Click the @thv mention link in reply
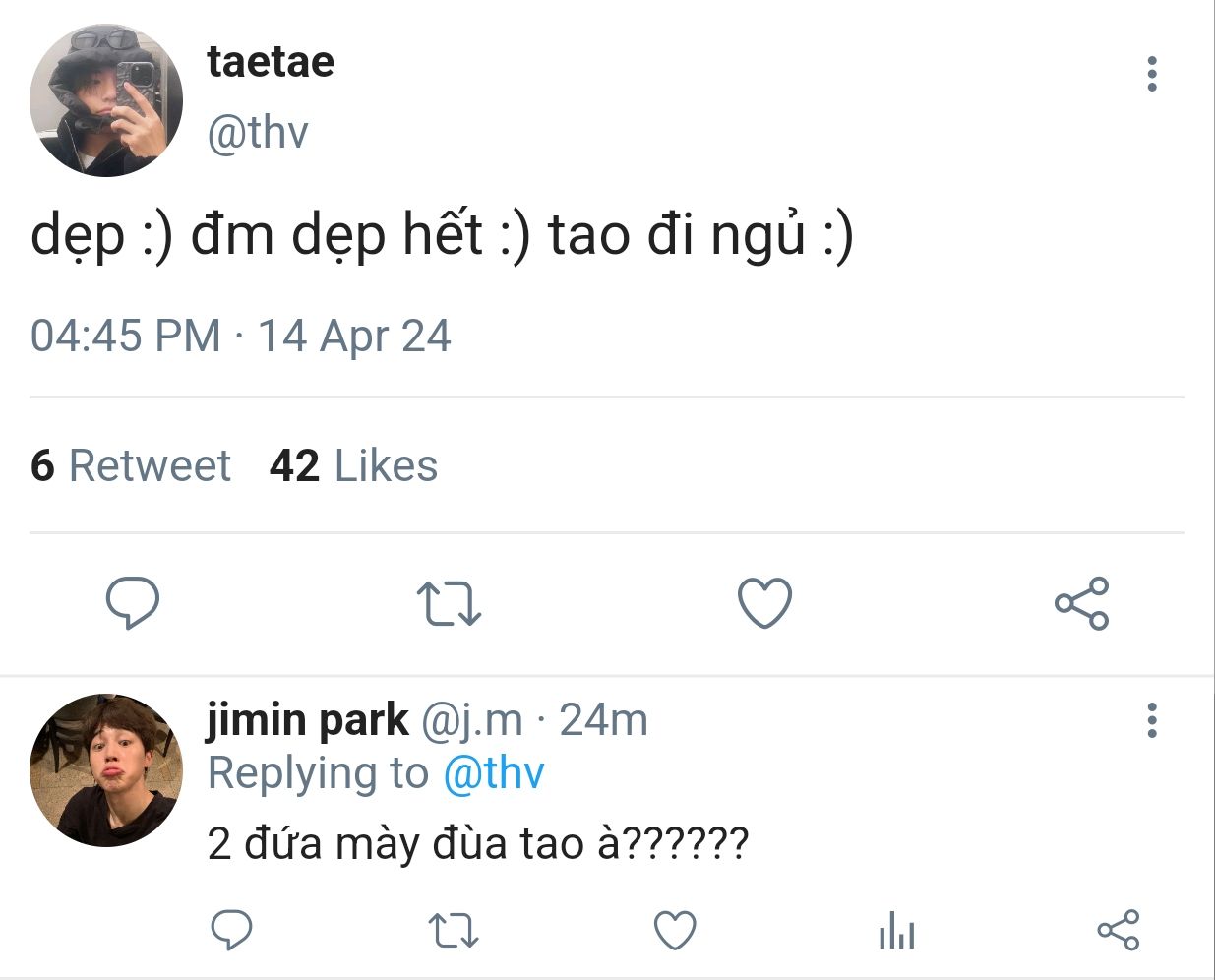Screen dimensions: 1215x980 (493, 772)
